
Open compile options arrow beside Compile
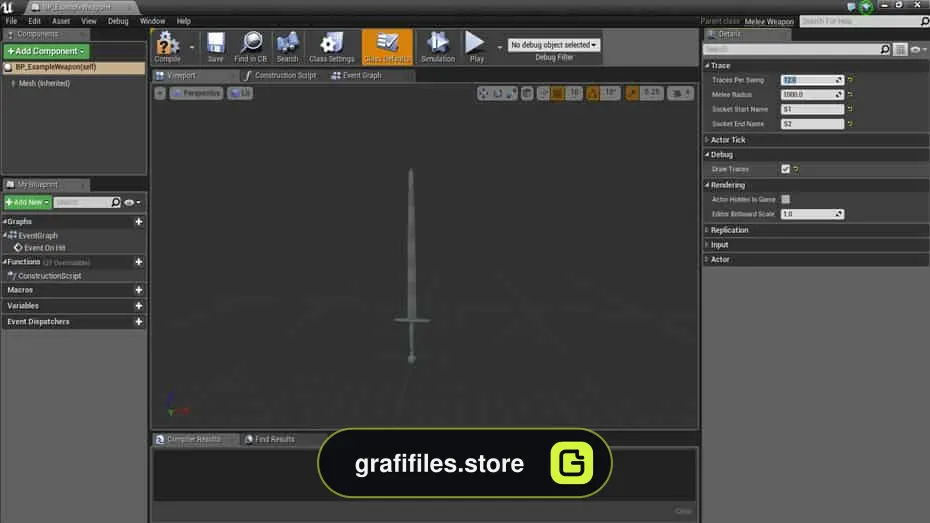point(192,47)
